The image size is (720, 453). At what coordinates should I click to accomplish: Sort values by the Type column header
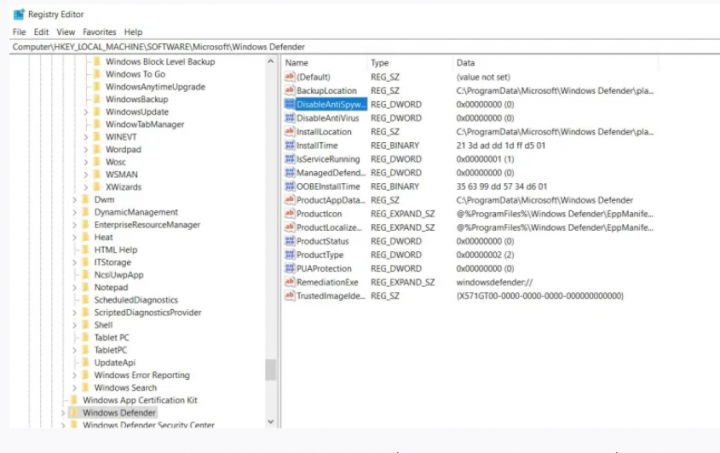(380, 62)
